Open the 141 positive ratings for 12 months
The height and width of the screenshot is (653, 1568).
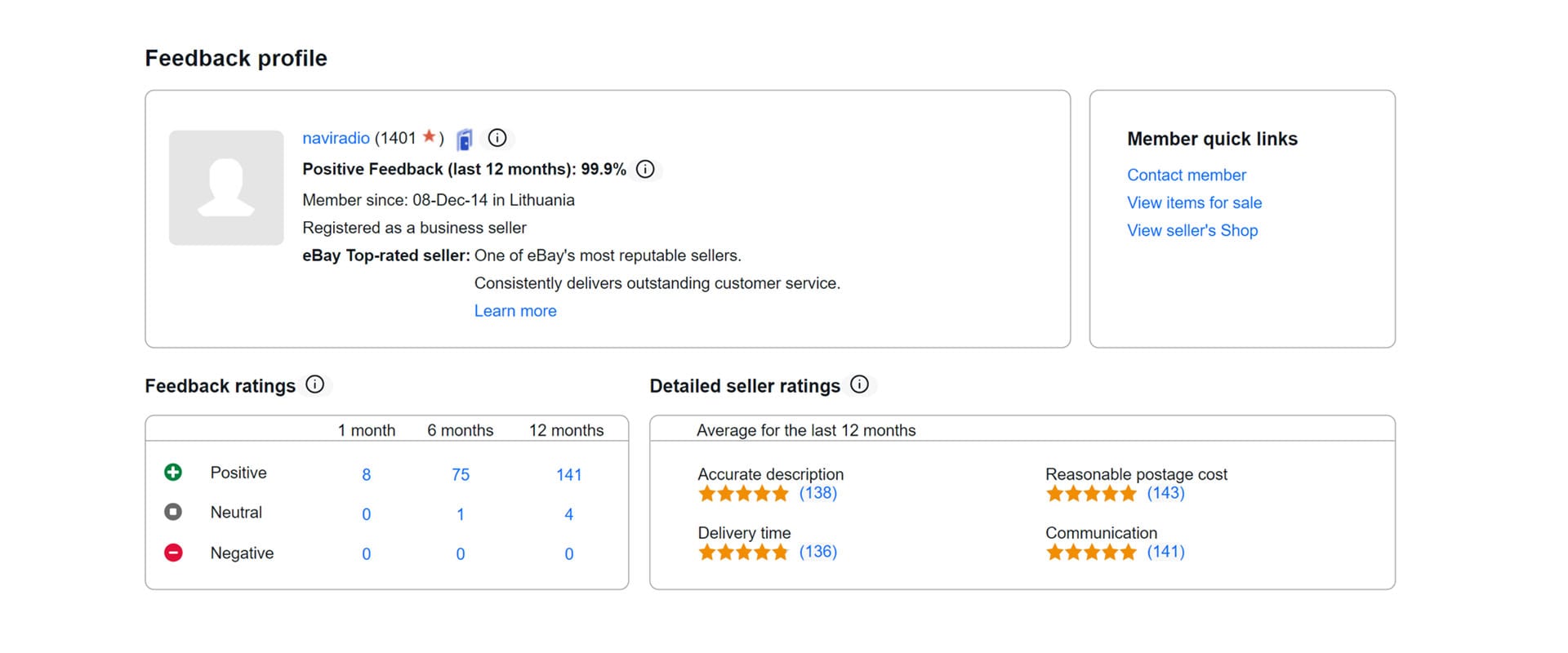point(568,474)
